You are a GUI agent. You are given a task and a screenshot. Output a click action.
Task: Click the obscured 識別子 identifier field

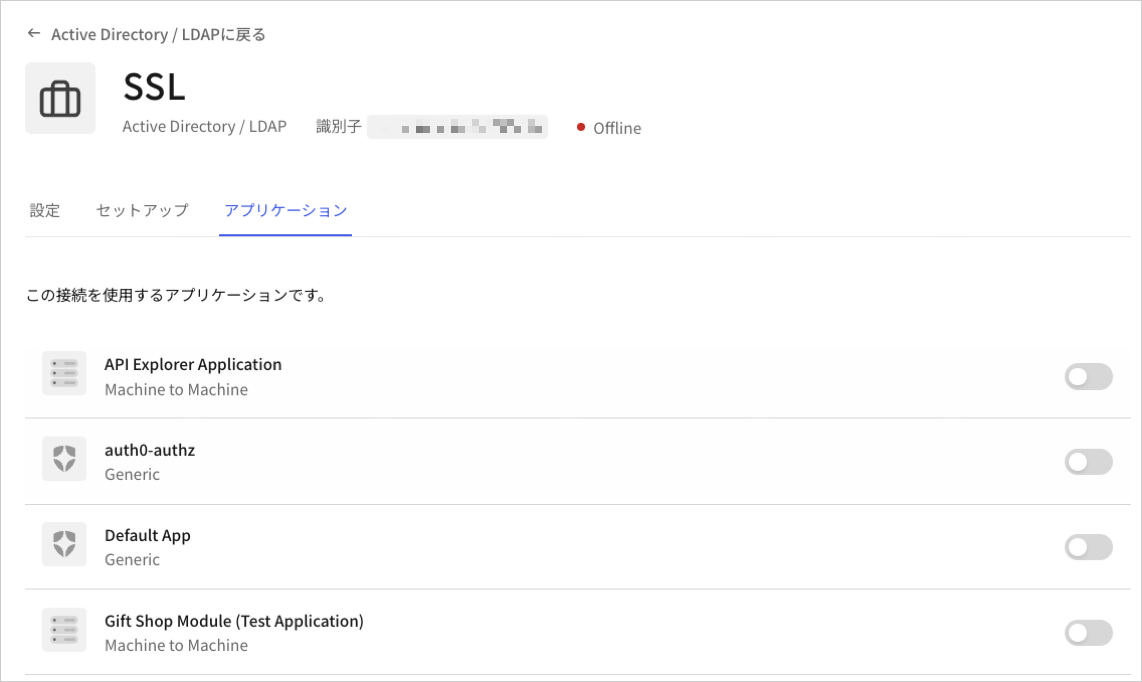(x=457, y=126)
